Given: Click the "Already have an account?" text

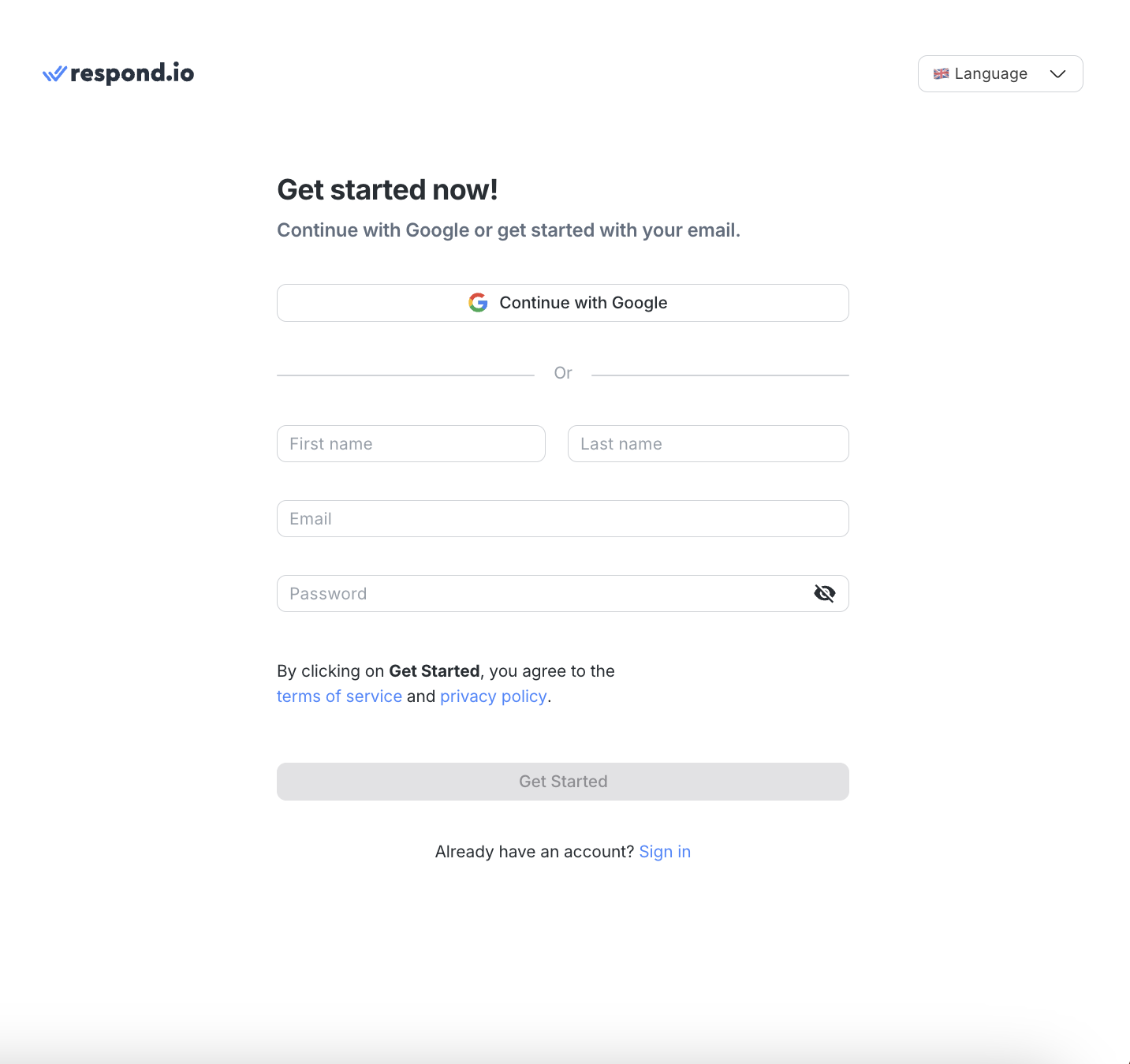Looking at the screenshot, I should 534,852.
